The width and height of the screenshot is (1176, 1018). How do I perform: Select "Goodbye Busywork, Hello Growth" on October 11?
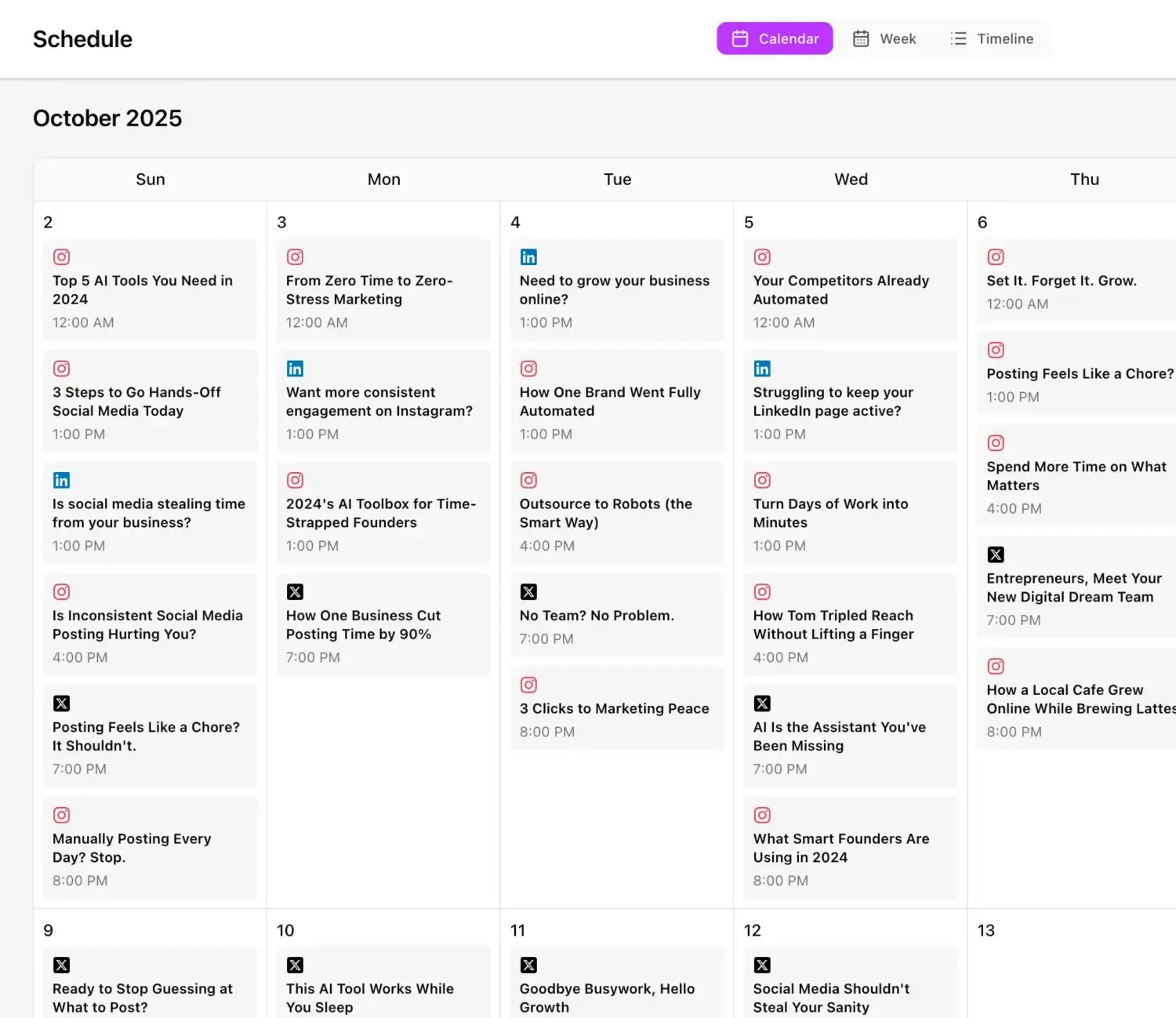point(616,988)
